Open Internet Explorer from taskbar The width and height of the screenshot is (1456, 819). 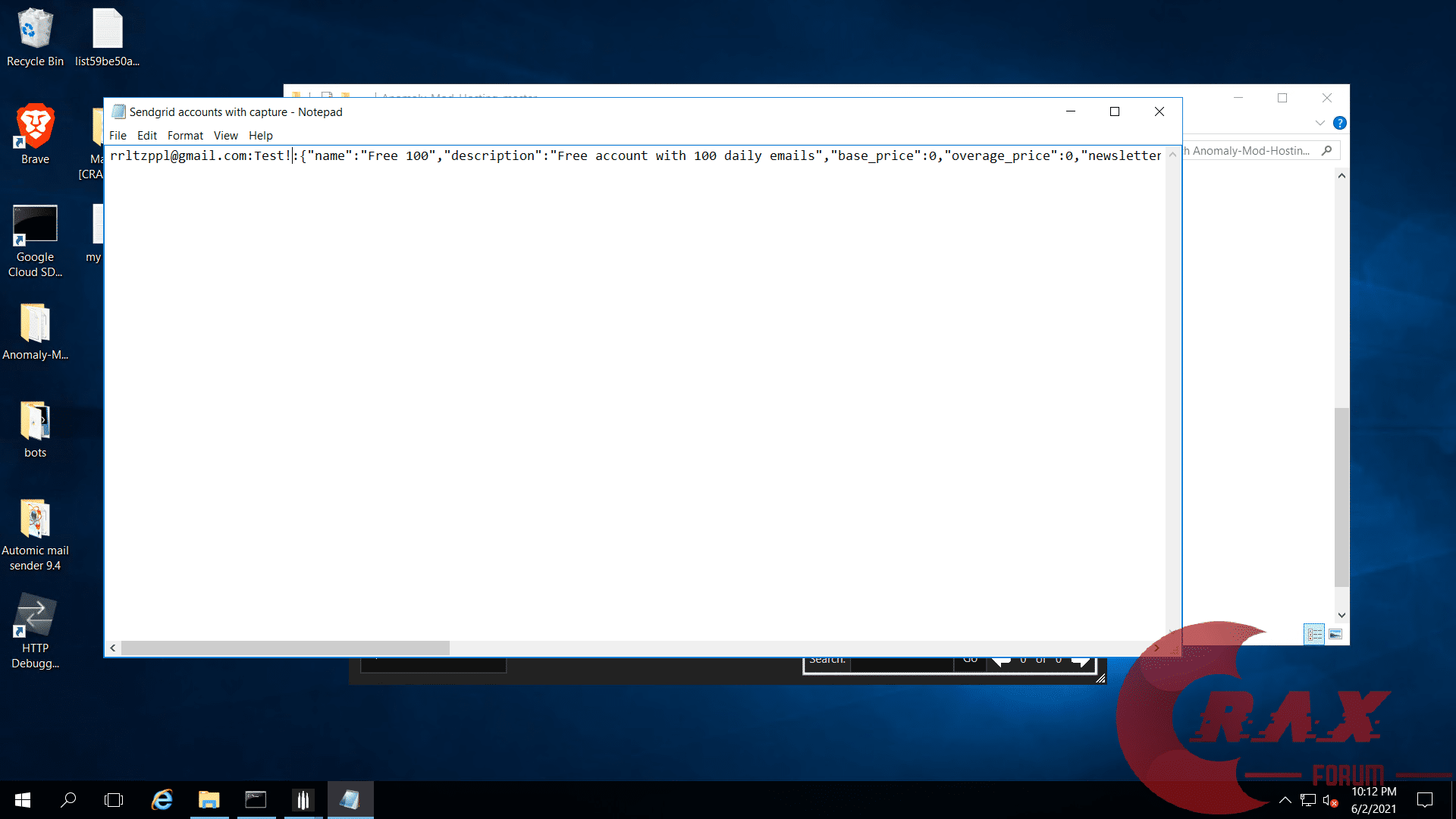point(162,800)
